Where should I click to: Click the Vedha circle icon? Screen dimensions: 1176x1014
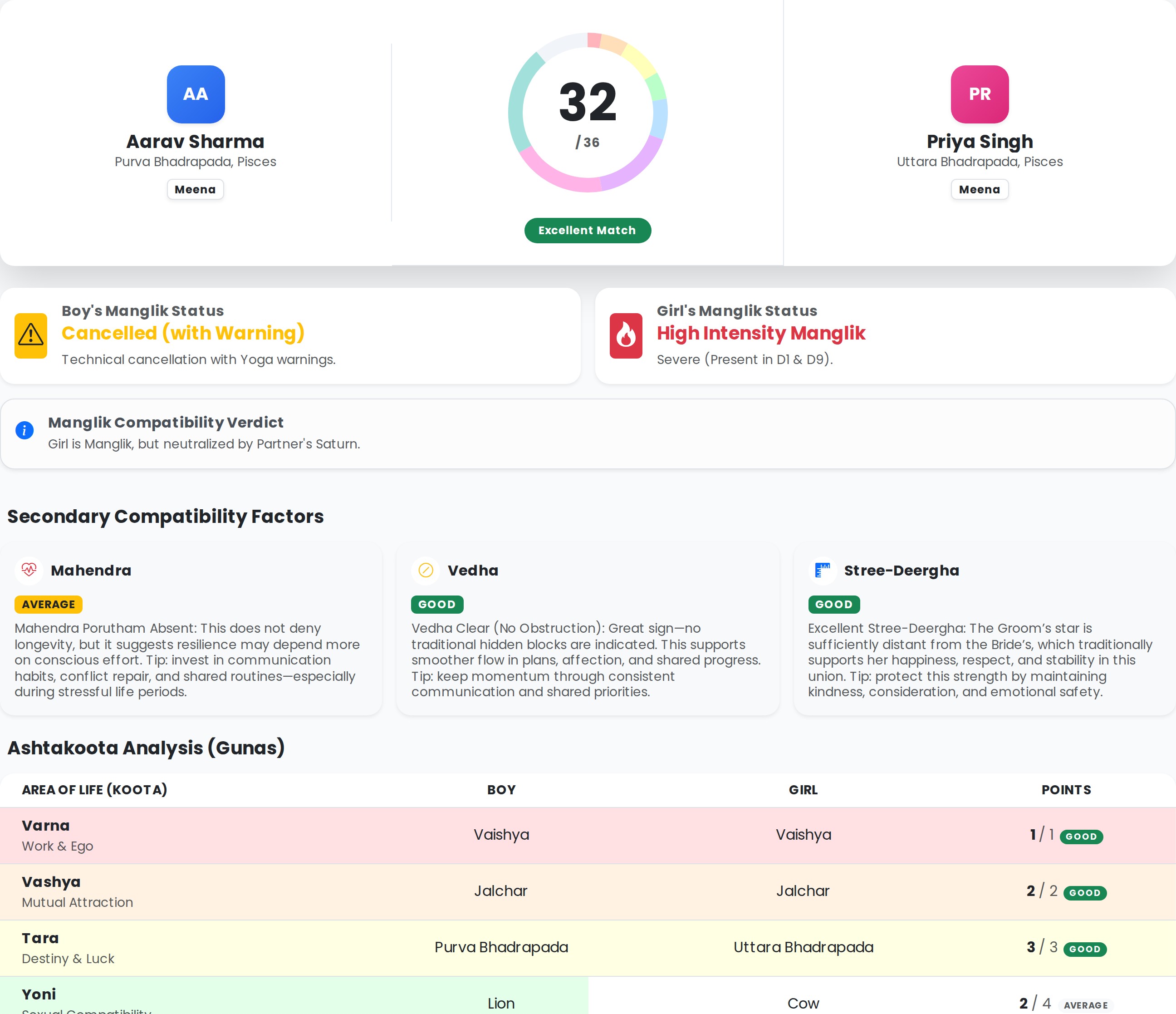click(x=425, y=570)
